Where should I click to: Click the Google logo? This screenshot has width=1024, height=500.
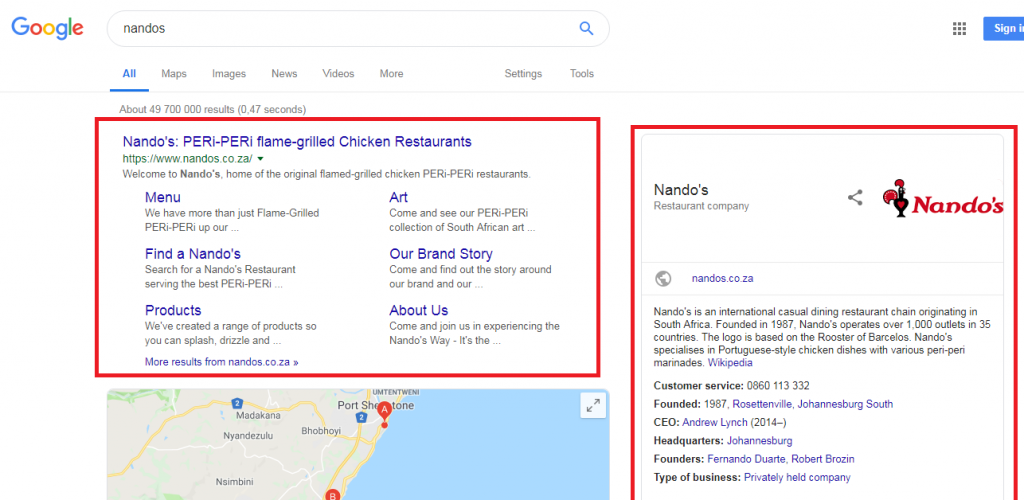48,28
